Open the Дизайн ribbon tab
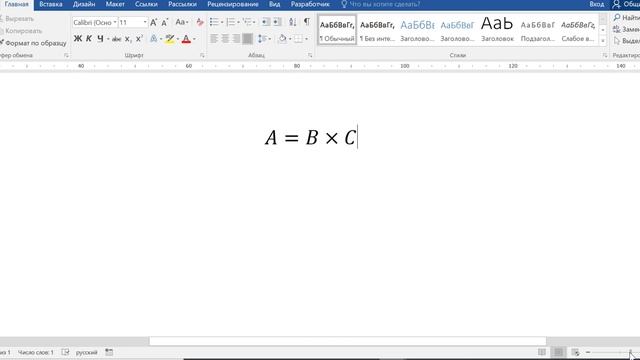Screen dimensions: 640x360 point(84,4)
